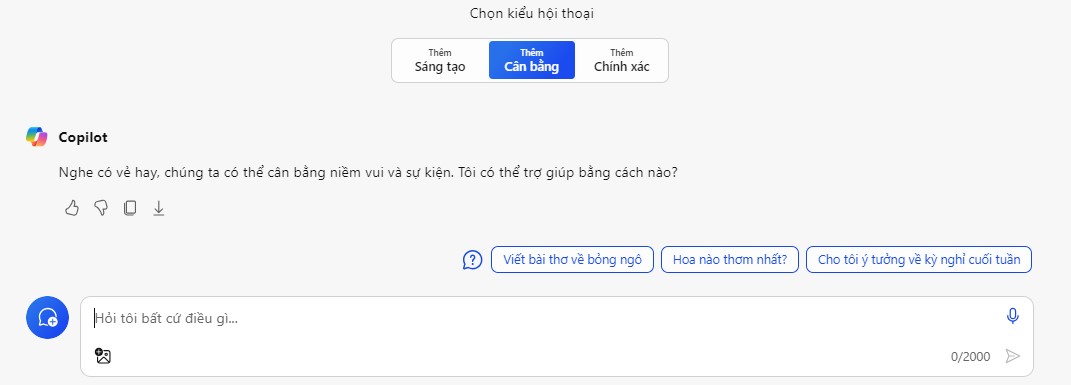Add an image using the picture icon

(103, 356)
